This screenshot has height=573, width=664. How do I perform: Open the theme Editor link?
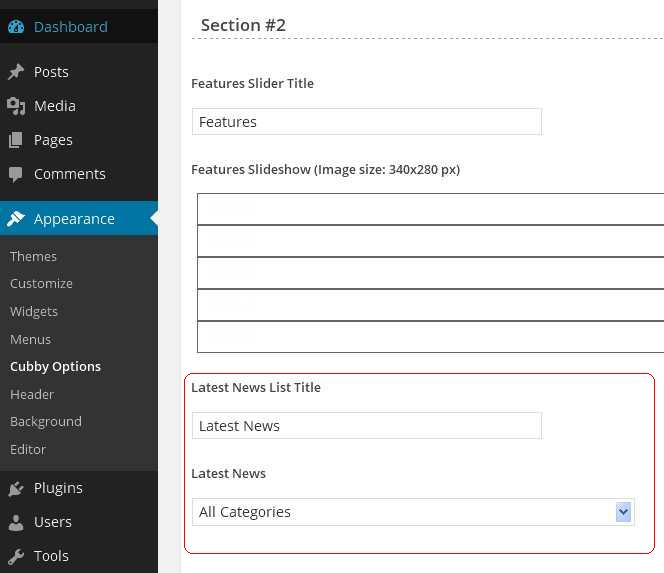tap(28, 449)
